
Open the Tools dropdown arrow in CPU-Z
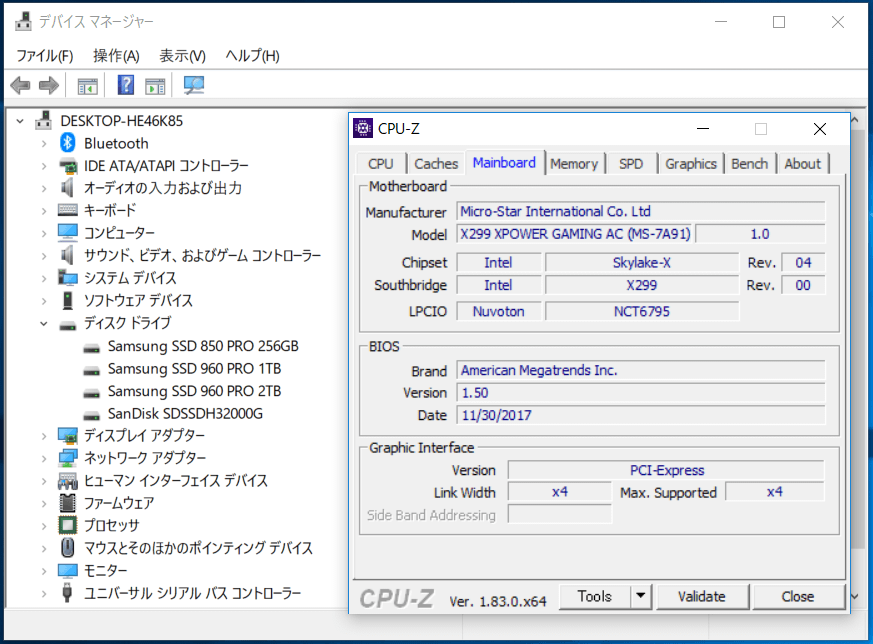641,596
